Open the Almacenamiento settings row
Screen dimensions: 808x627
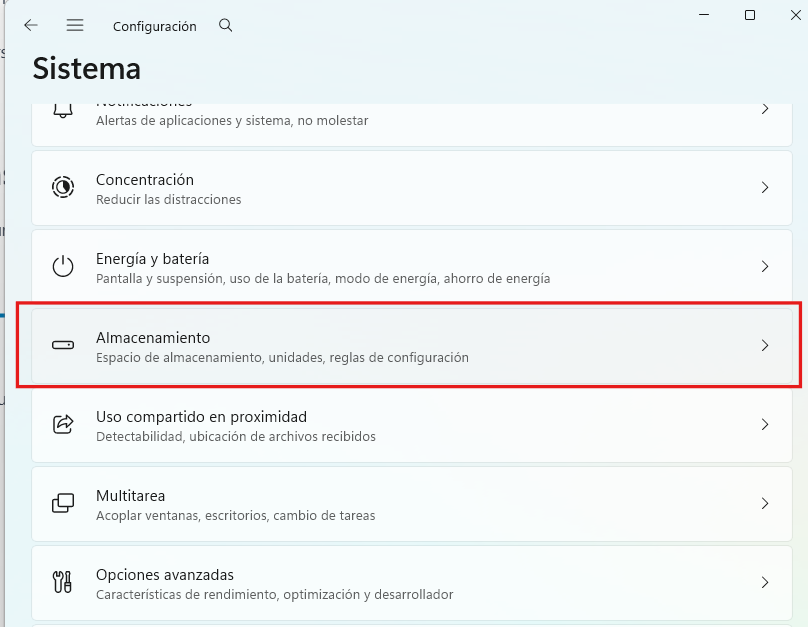coord(410,345)
